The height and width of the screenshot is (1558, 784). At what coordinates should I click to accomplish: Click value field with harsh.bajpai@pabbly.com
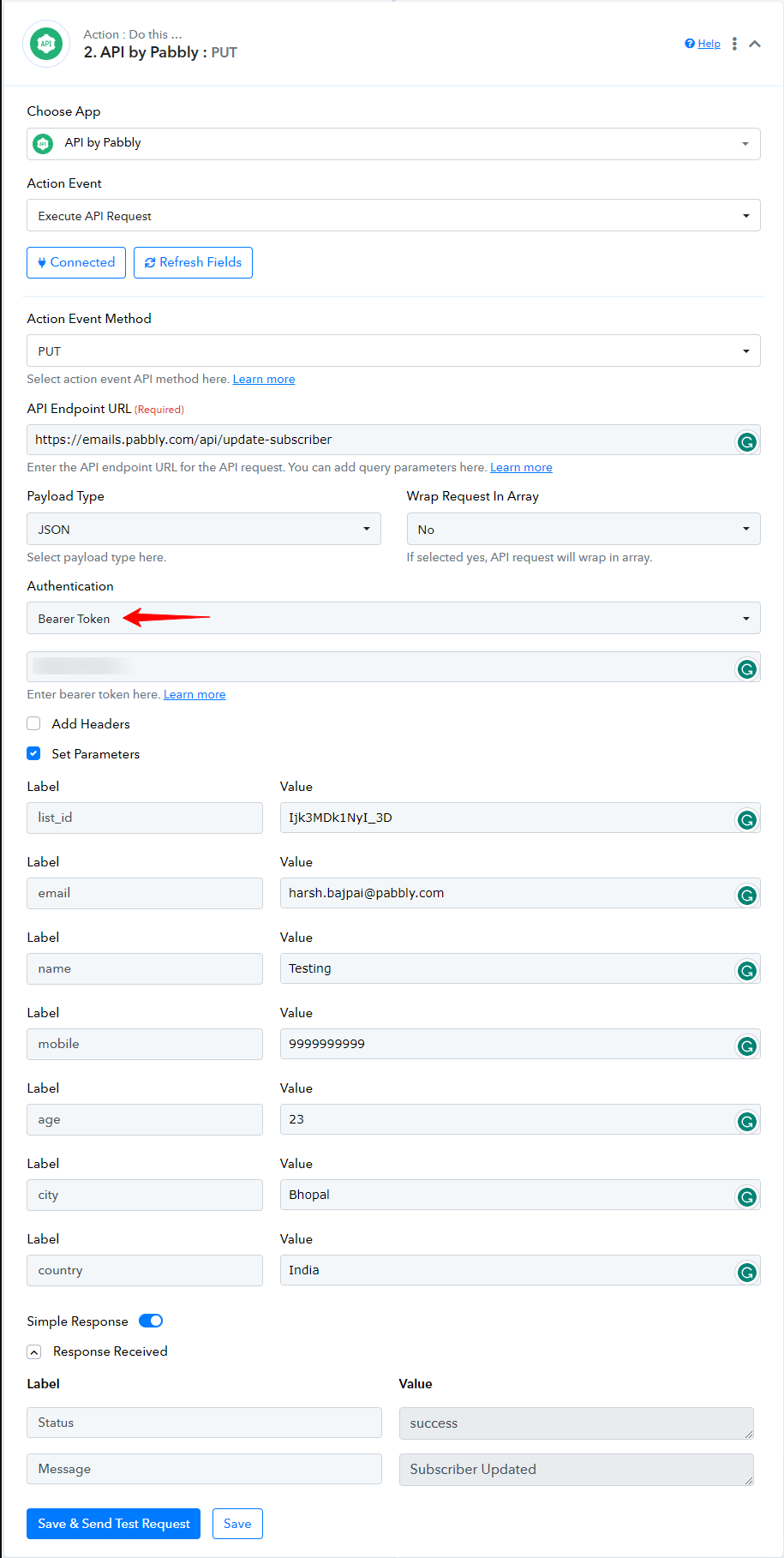coord(520,893)
